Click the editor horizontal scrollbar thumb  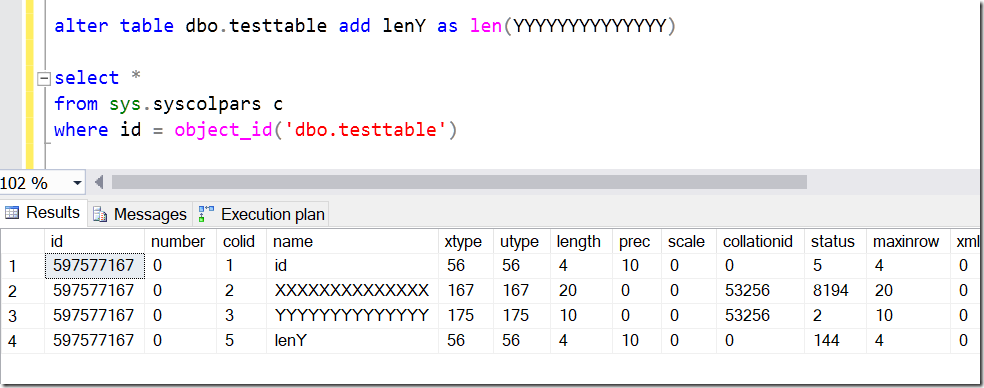point(459,182)
